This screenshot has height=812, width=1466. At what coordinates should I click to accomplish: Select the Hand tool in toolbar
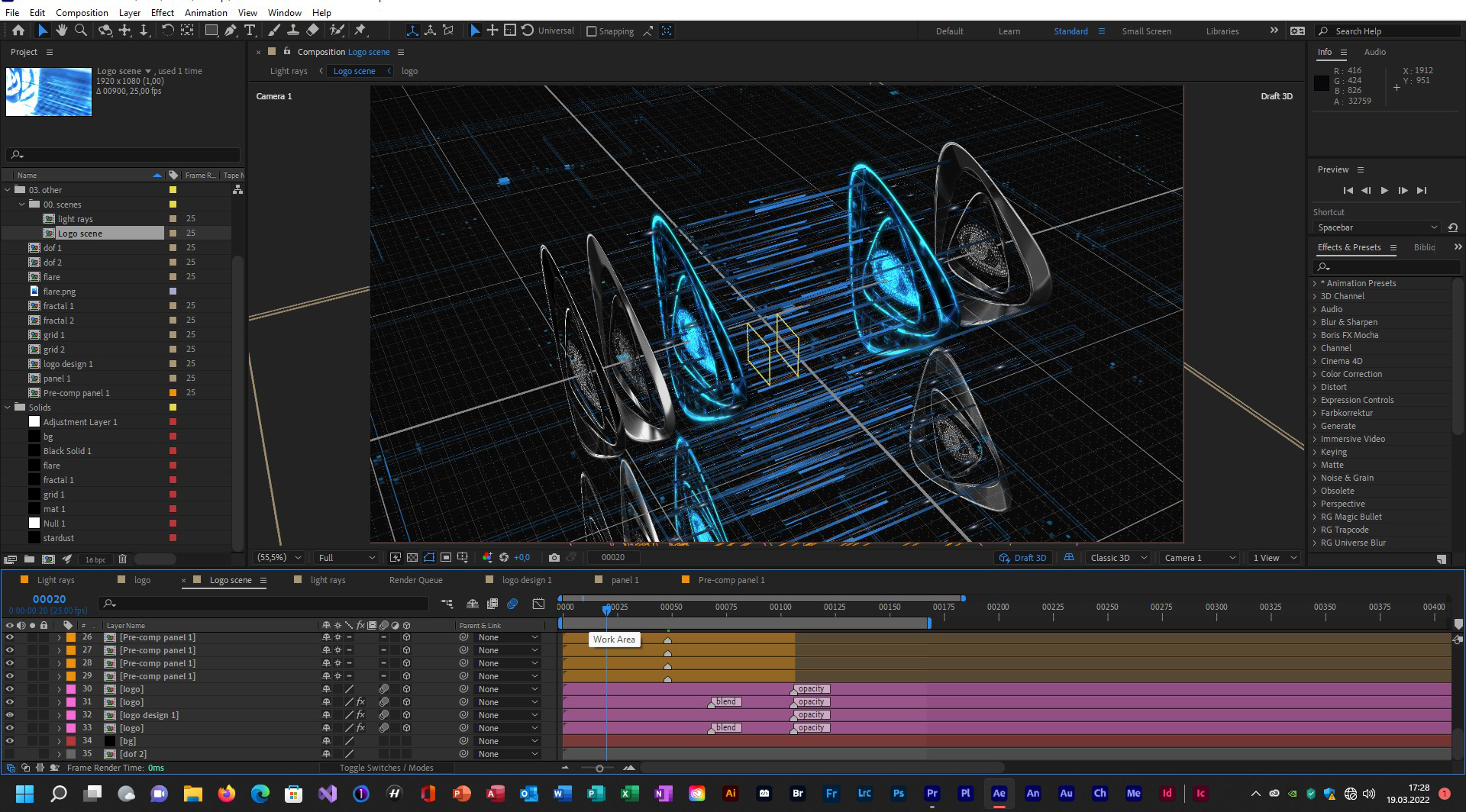pos(61,31)
